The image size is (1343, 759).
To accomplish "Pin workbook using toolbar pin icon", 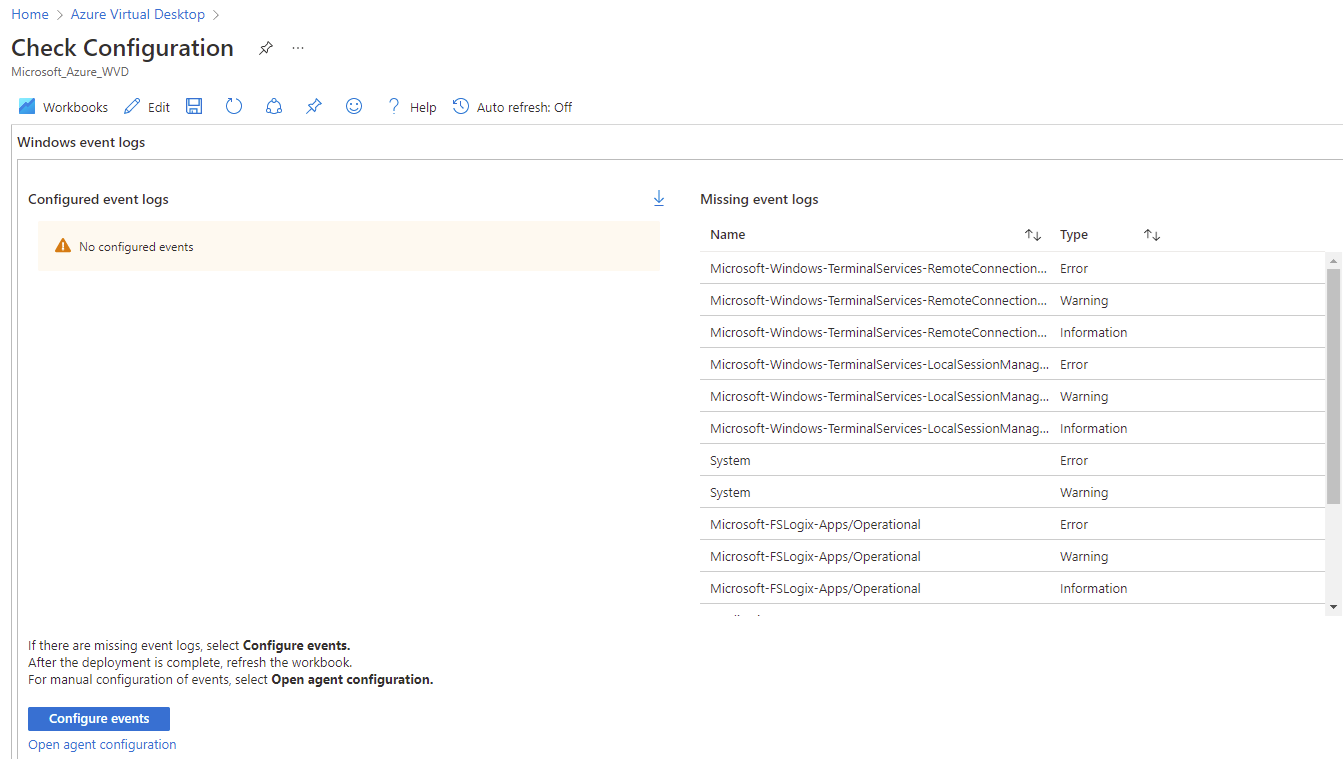I will (x=314, y=106).
